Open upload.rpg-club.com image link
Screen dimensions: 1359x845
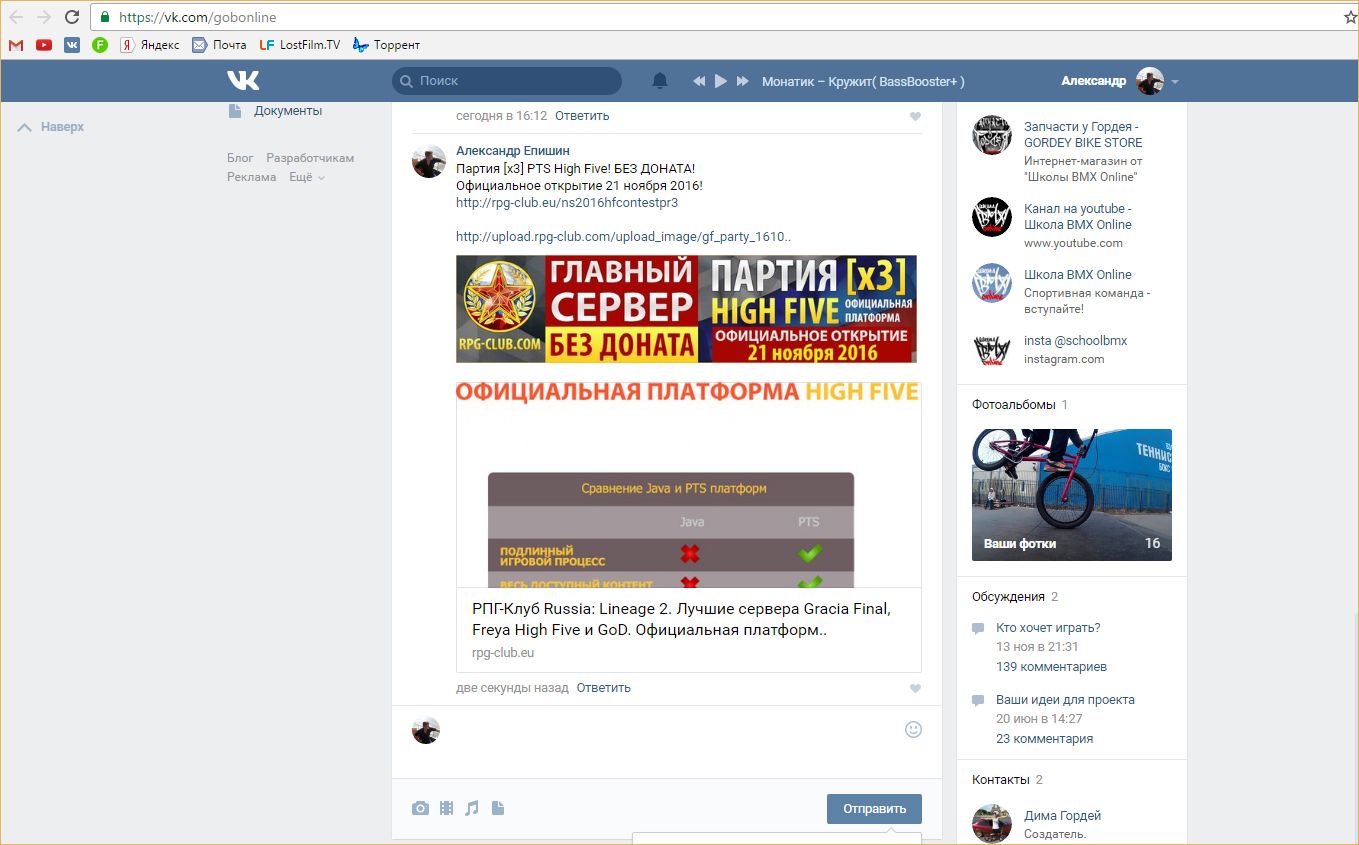click(624, 236)
